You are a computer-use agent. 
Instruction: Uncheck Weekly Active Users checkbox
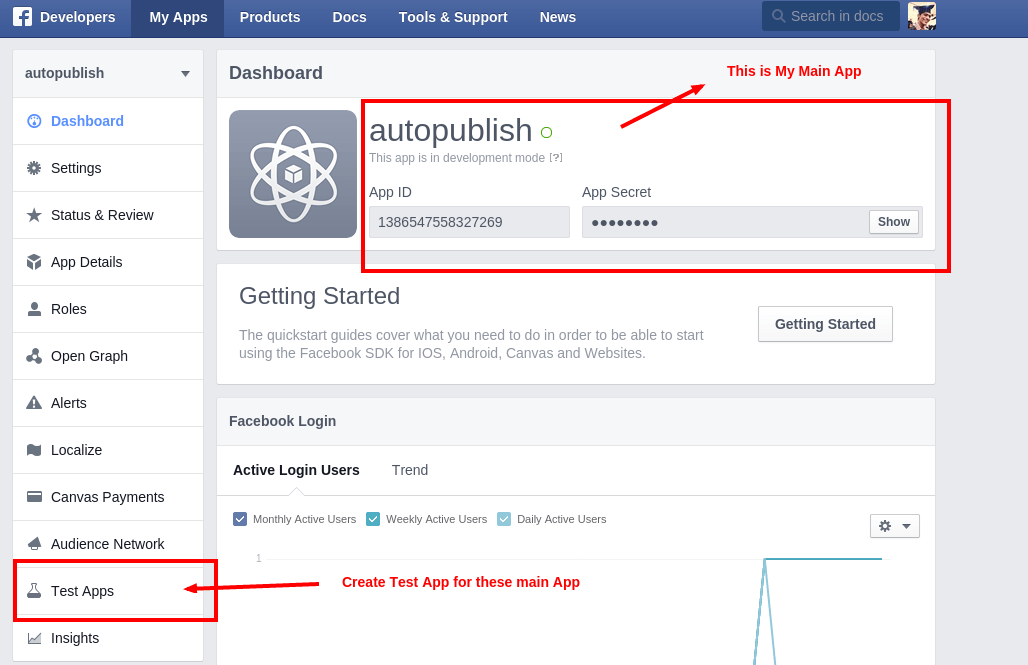coord(373,519)
